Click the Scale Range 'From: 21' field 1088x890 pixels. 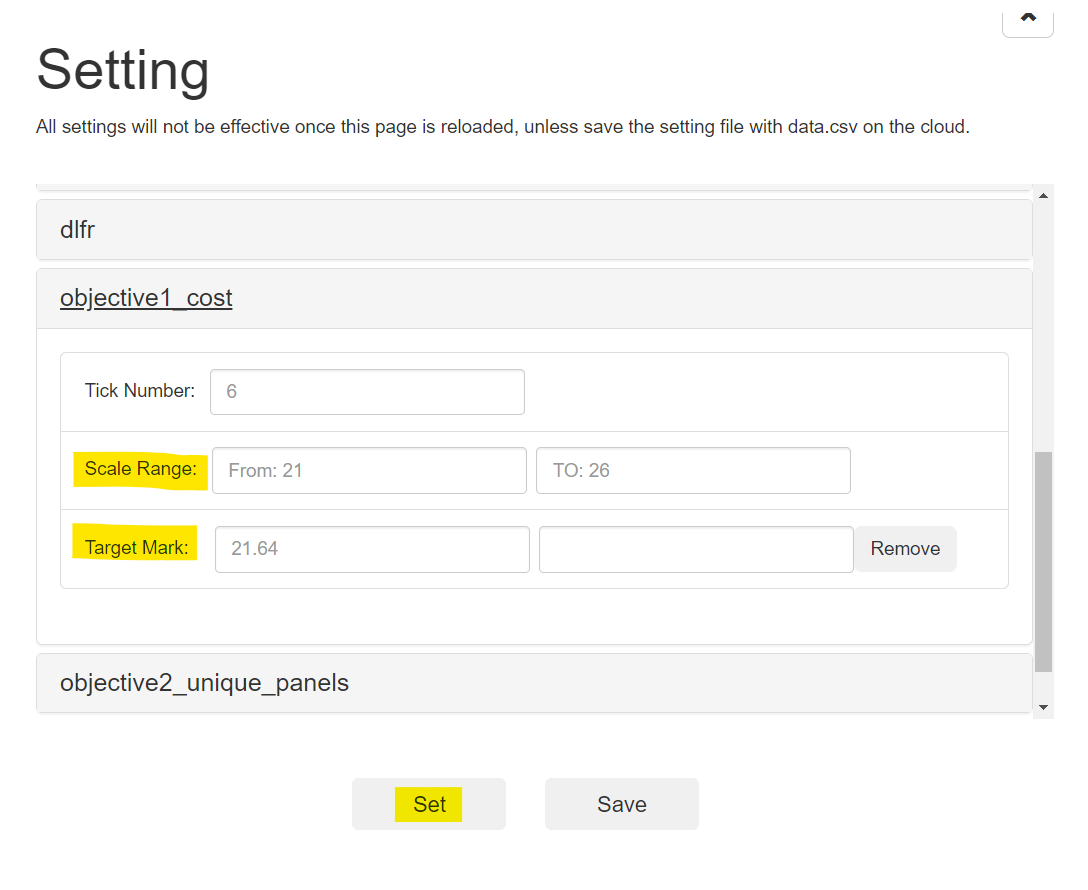tap(369, 470)
